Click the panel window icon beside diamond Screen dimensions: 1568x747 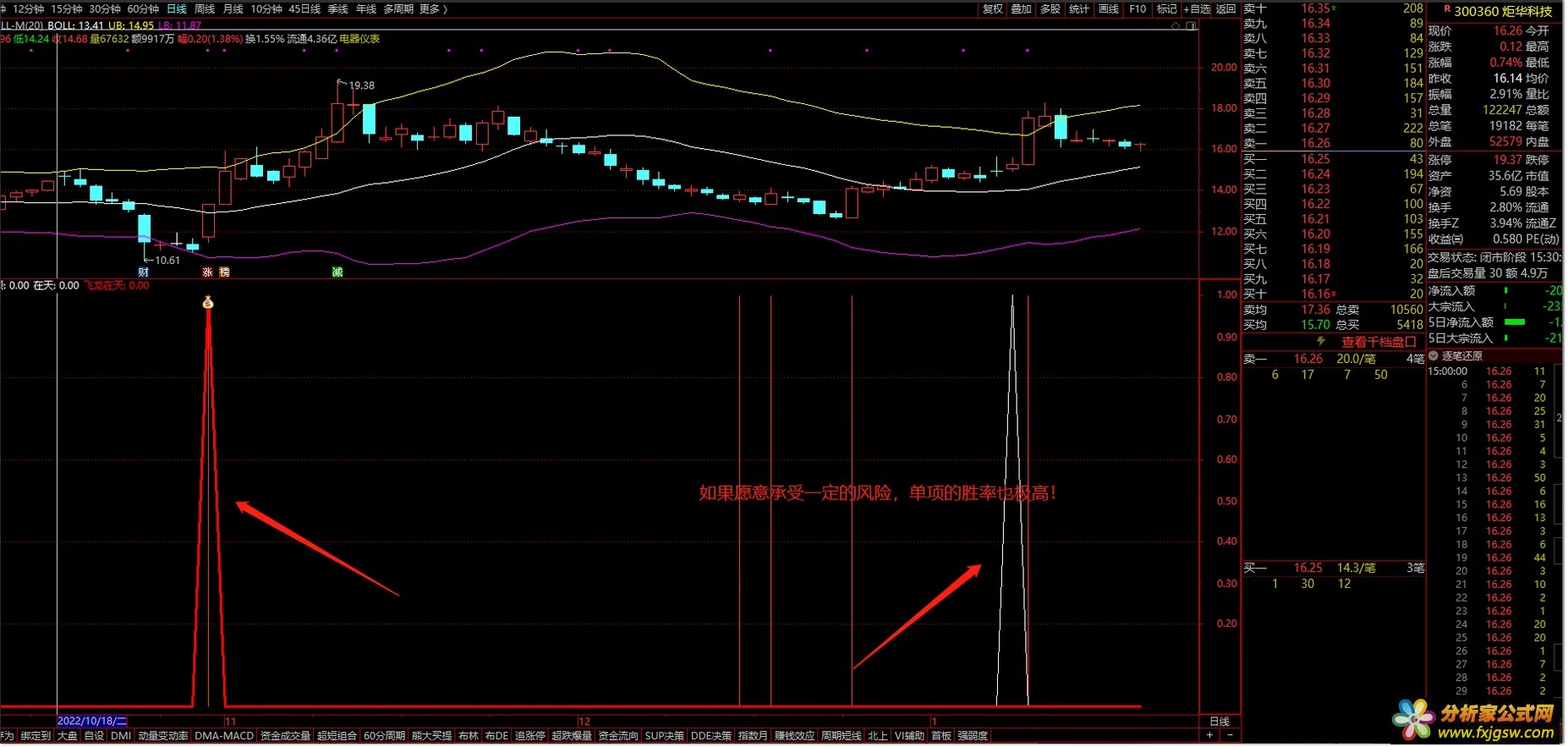[1191, 26]
